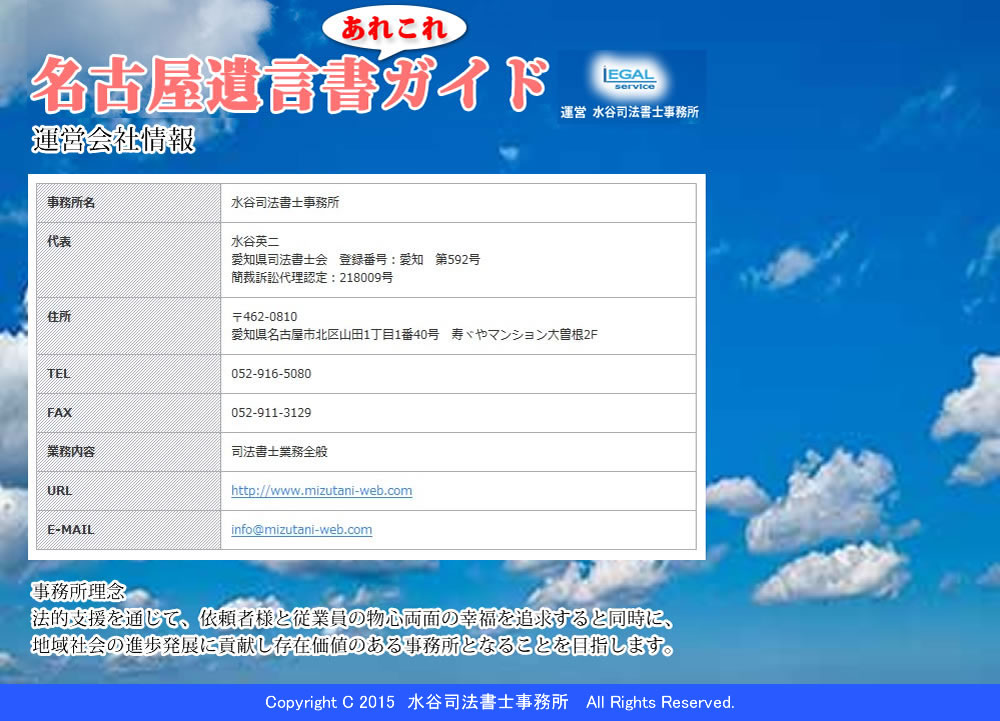The width and height of the screenshot is (1000, 721).
Task: Click the FAX row label
Action: [x=59, y=413]
